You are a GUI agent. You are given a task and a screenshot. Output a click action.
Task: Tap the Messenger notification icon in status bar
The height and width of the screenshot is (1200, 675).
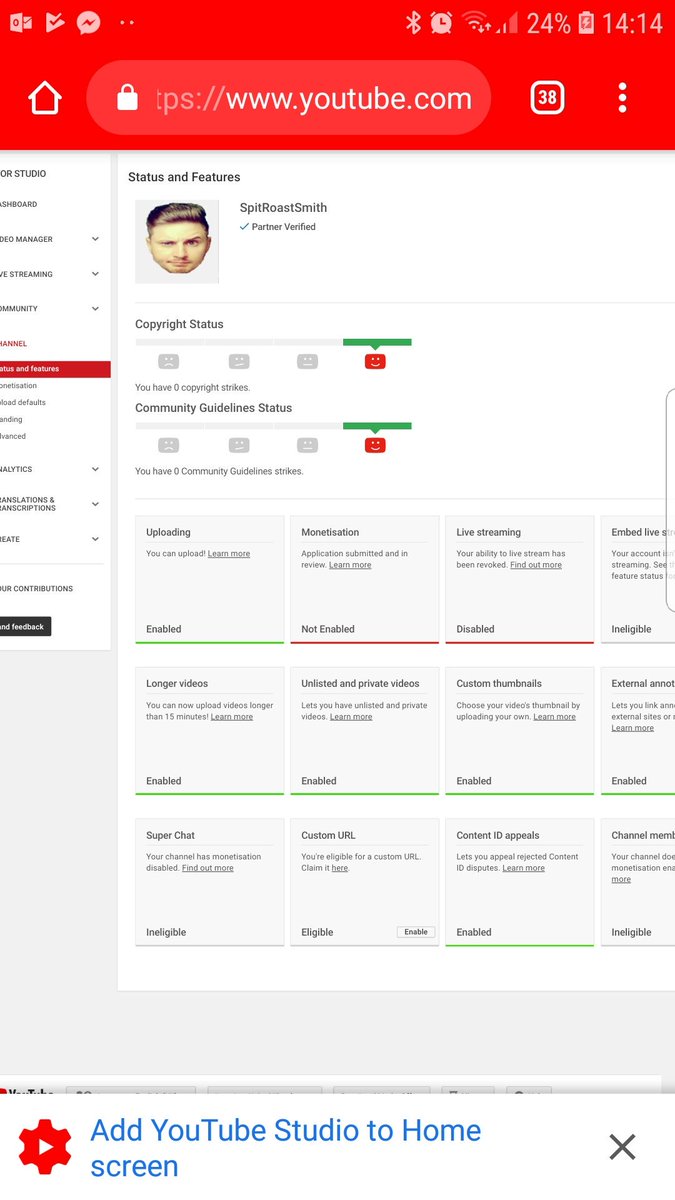(88, 22)
